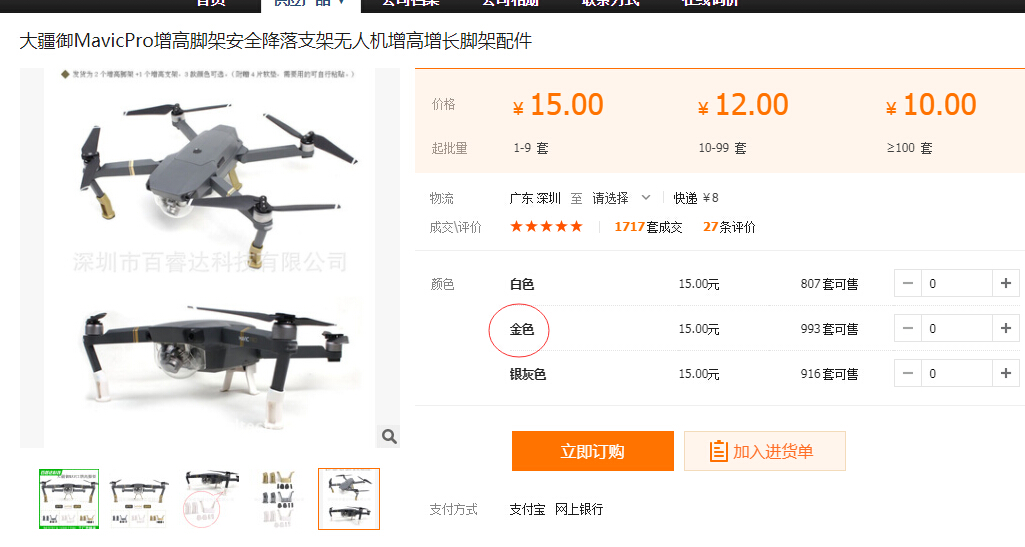
Task: Select fourth thumbnail showing leg color options
Action: (x=278, y=499)
